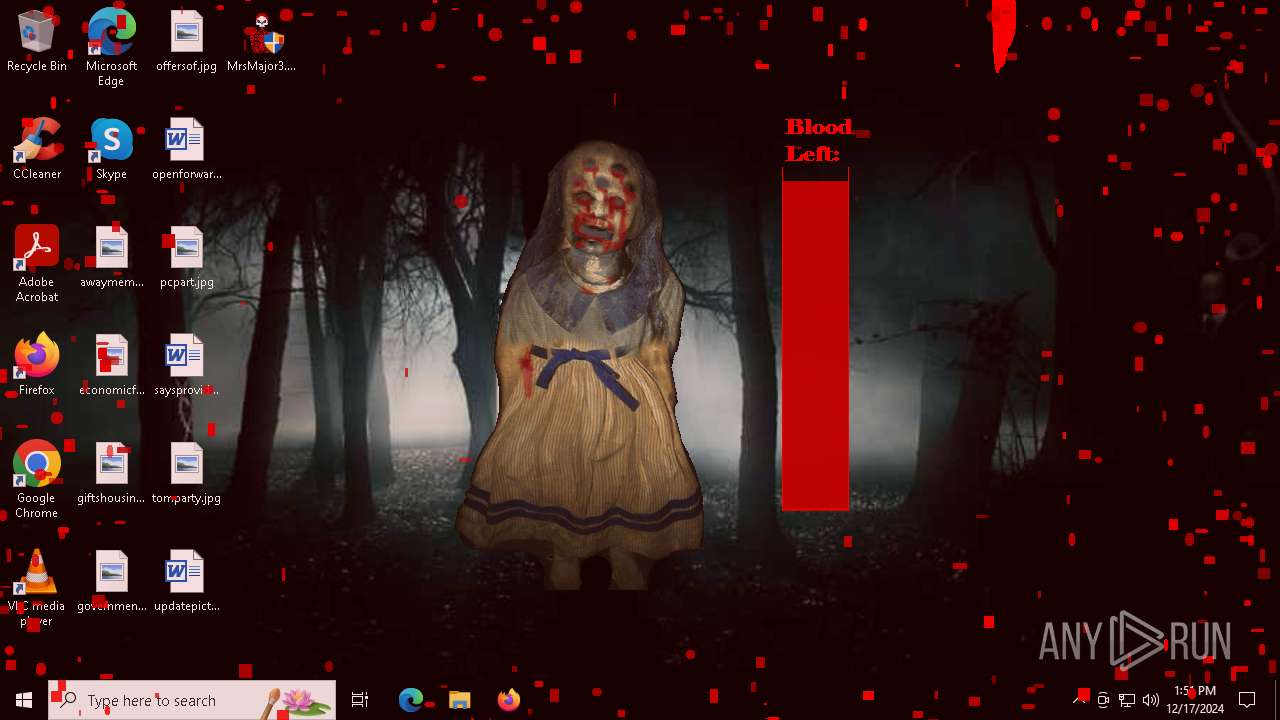Click the taskbar search box
Viewport: 1280px width, 720px height.
click(x=192, y=700)
